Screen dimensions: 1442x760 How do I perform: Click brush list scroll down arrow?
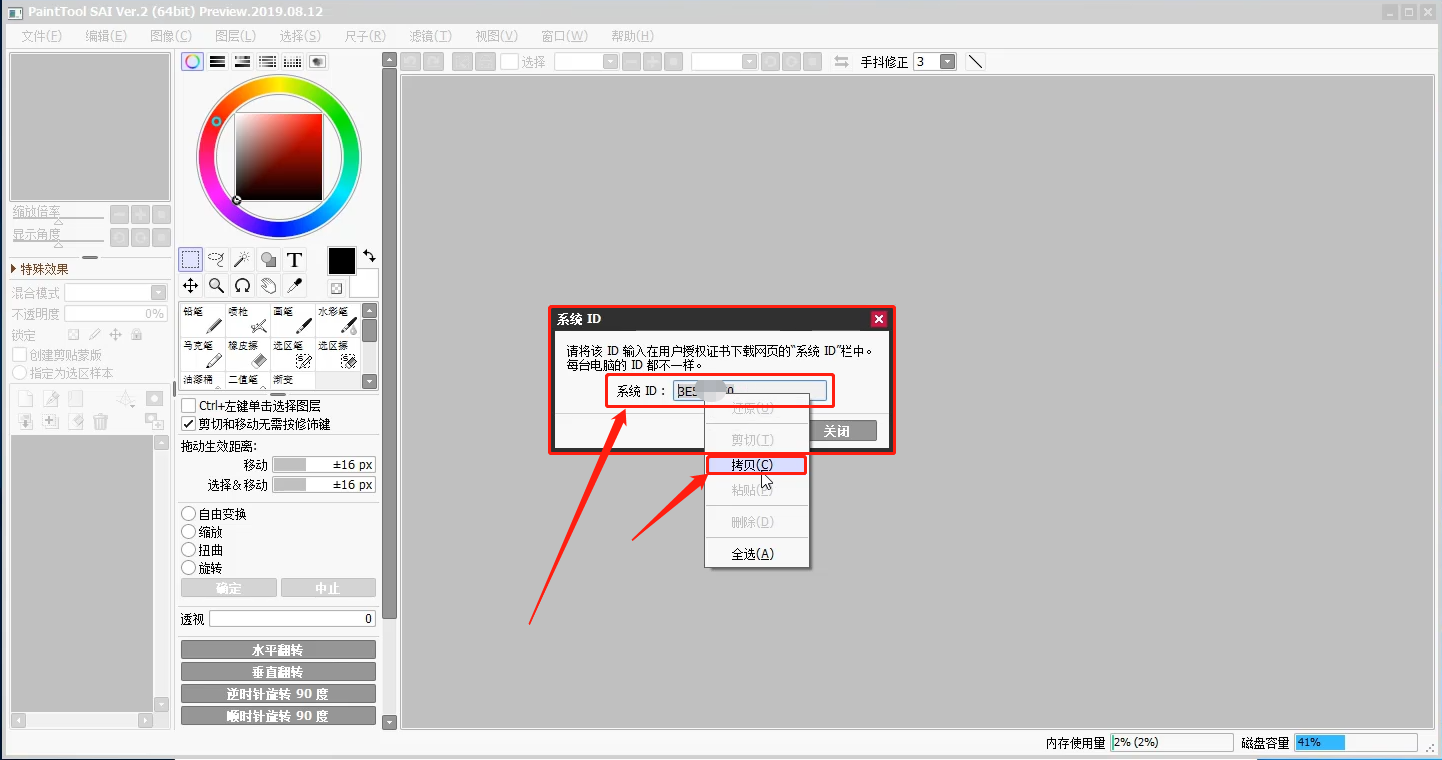click(x=369, y=381)
